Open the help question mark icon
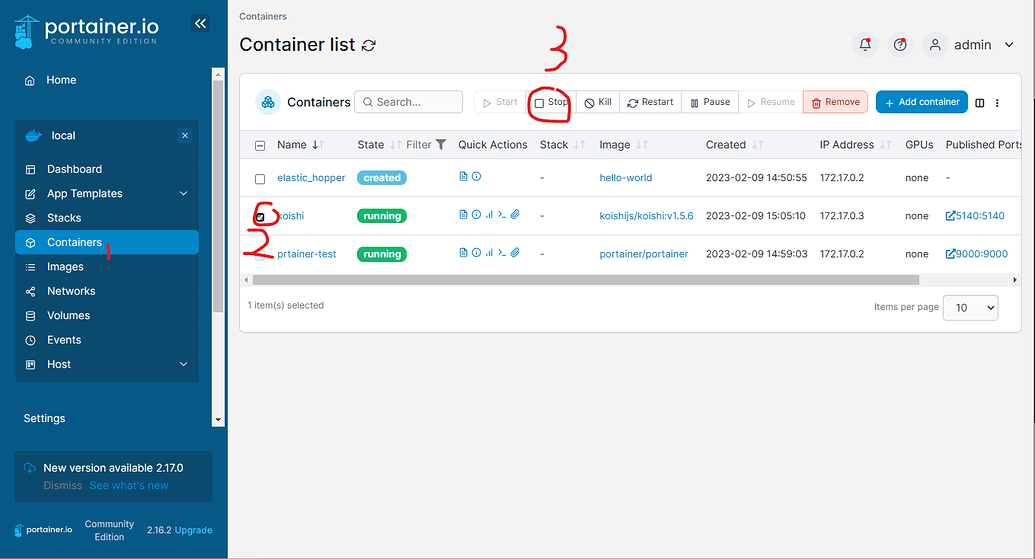Screen dimensions: 1035x559 [x=900, y=45]
